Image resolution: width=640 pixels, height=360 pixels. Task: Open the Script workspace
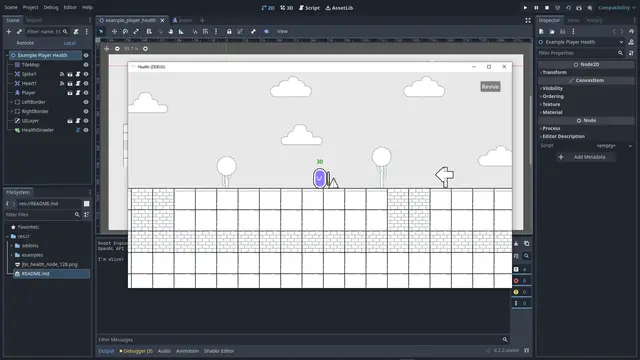pos(309,8)
